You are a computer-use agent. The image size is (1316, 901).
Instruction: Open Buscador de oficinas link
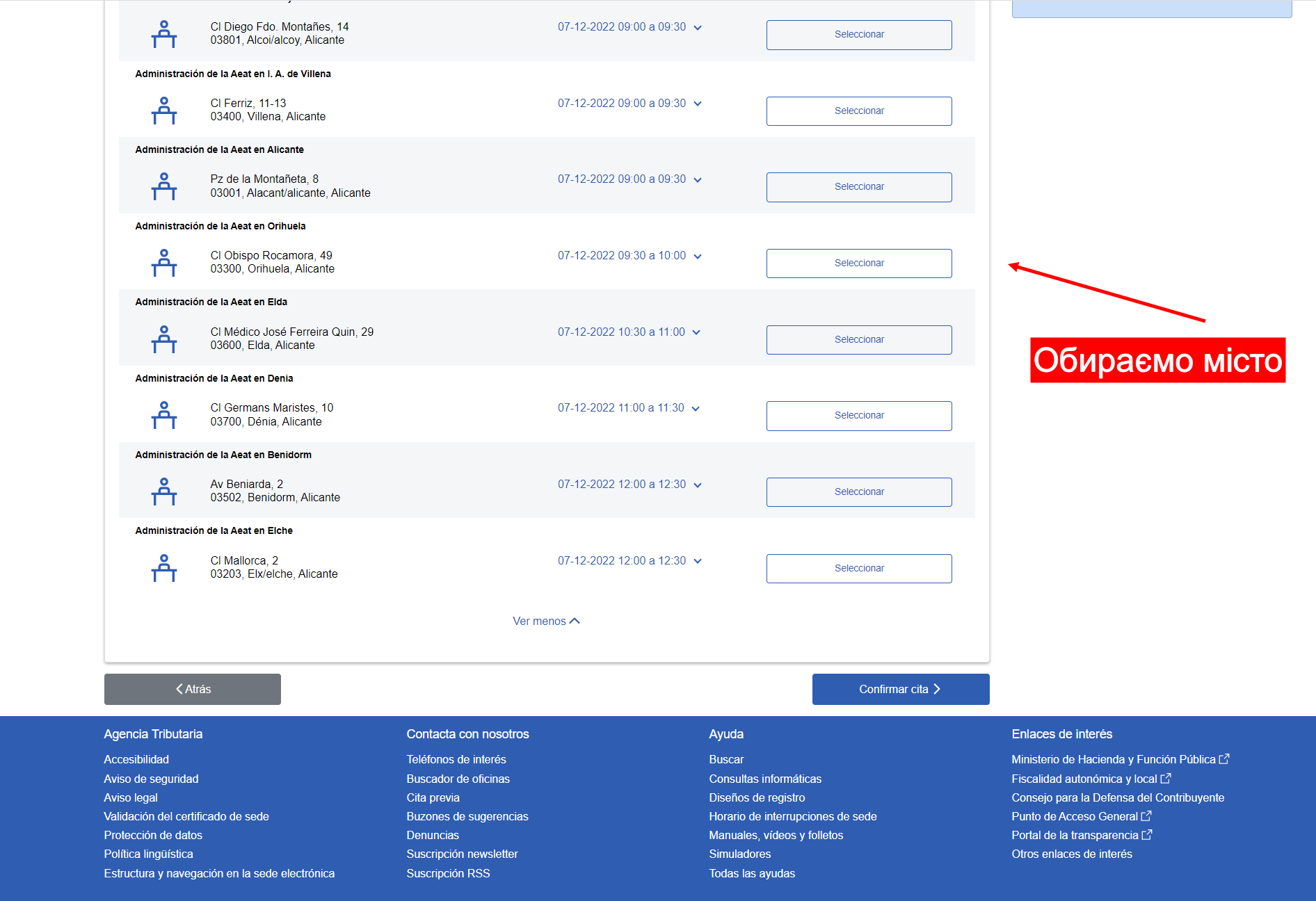[x=458, y=779]
